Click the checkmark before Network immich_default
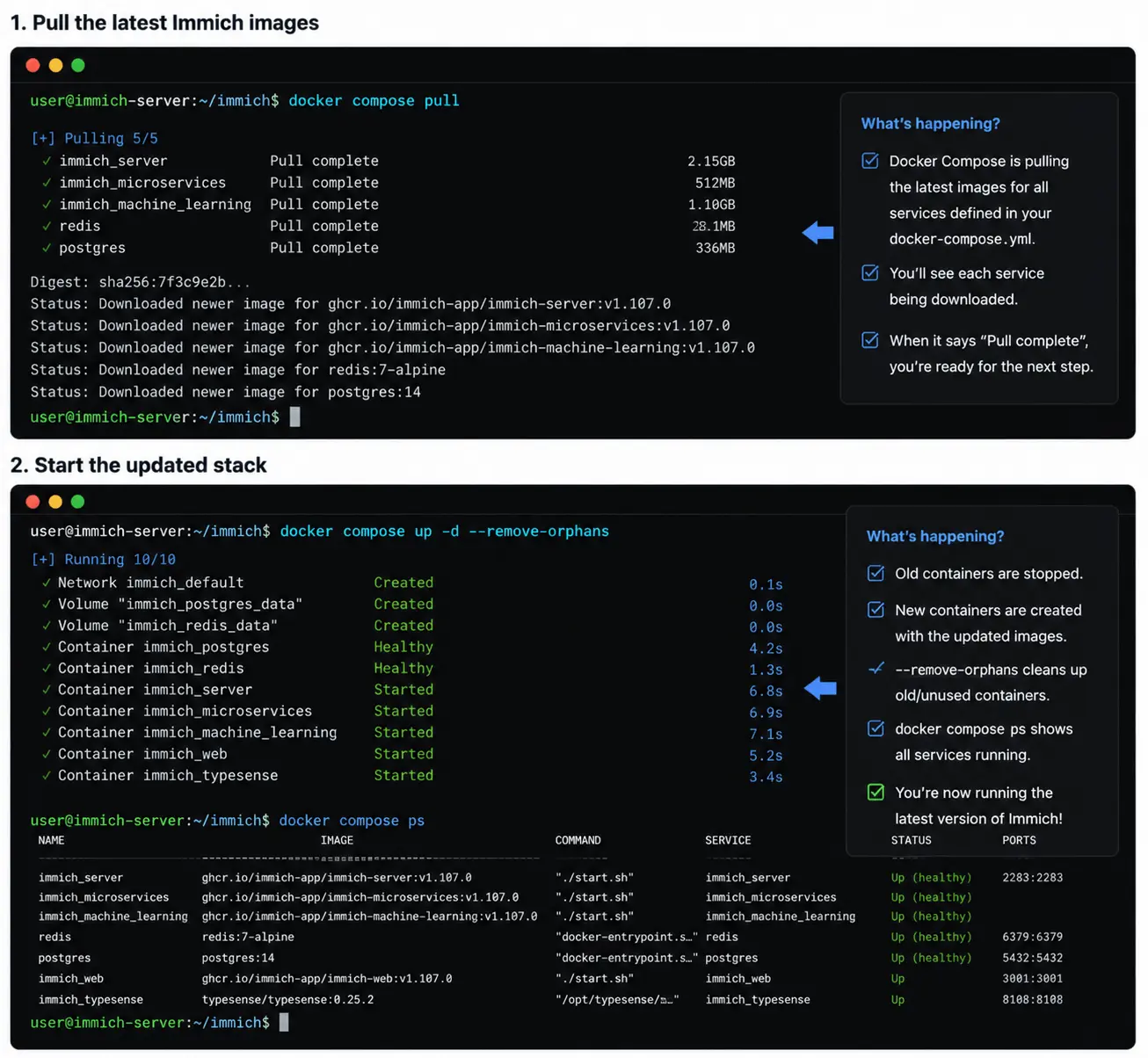1148x1058 pixels. pyautogui.click(x=47, y=583)
